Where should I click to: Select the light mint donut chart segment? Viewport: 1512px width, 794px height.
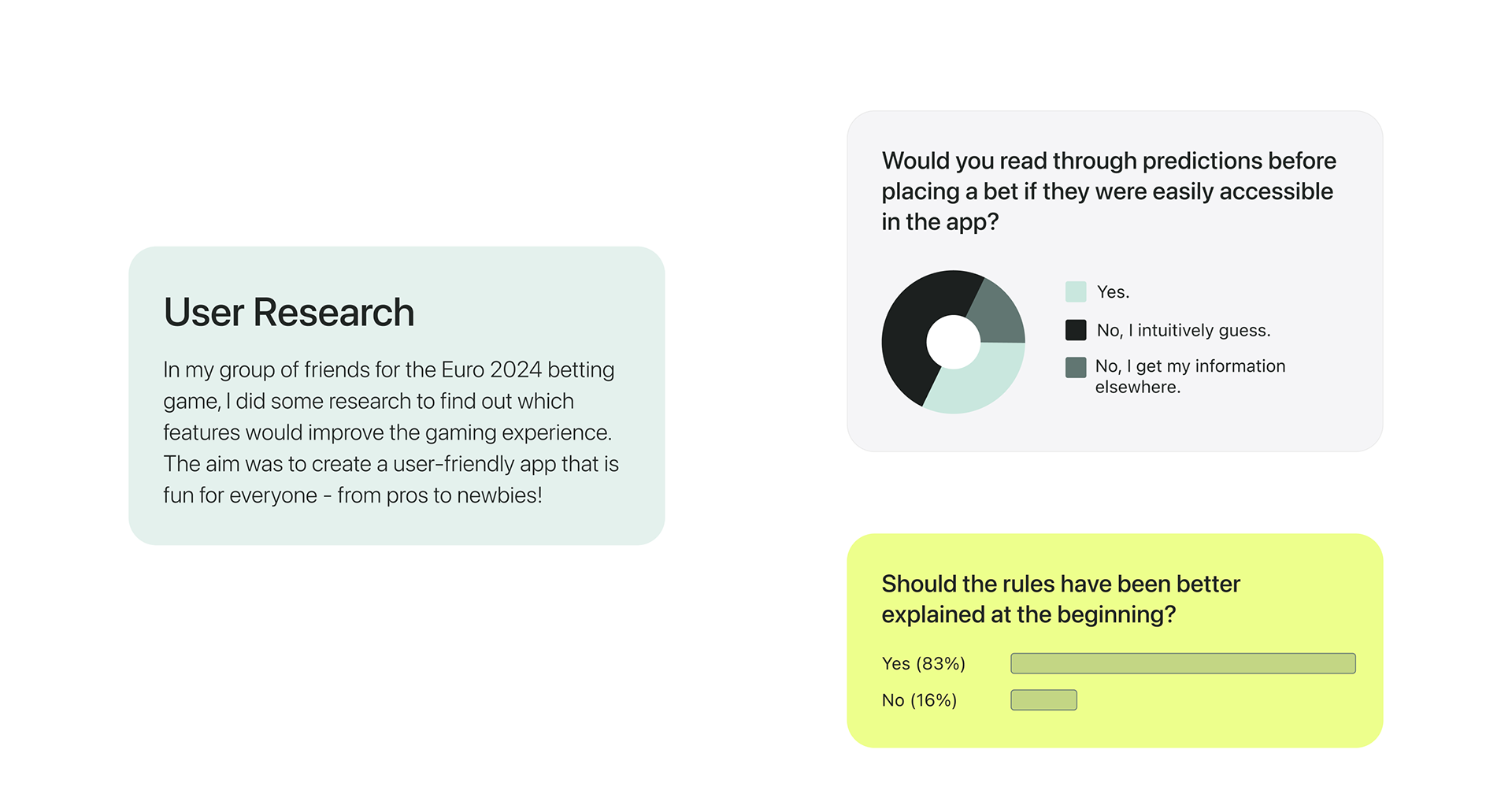pos(980,383)
